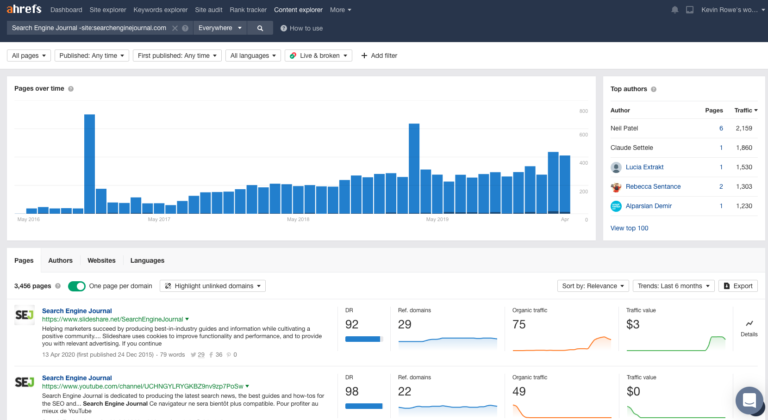Open the All languages dropdown
Viewport: 768px width, 420px height.
pos(253,56)
